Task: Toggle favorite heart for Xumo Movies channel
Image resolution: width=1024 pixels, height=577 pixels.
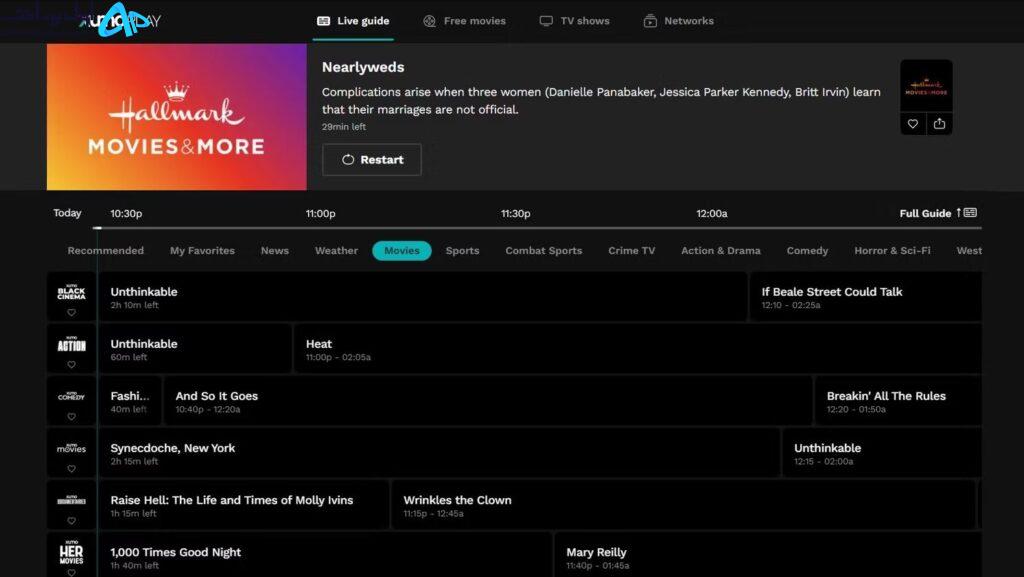Action: click(71, 469)
